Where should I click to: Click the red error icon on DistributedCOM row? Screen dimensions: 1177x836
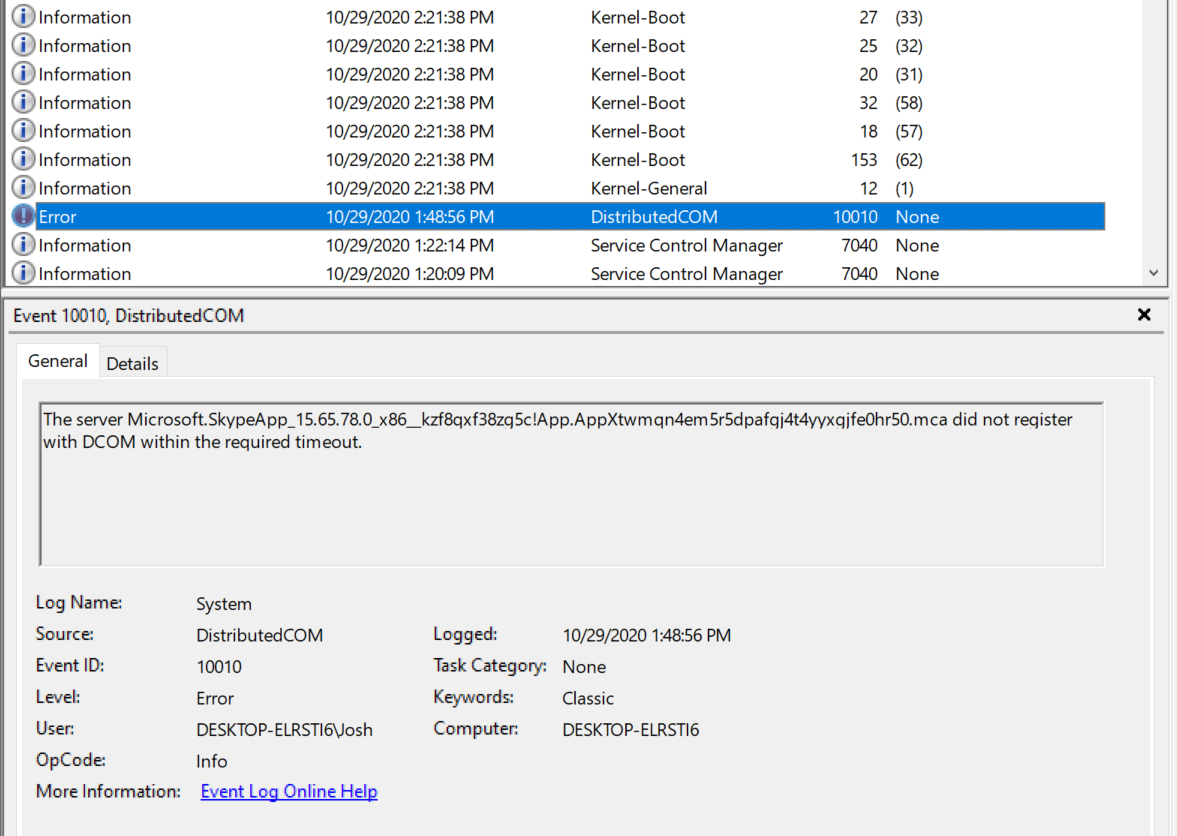point(23,217)
